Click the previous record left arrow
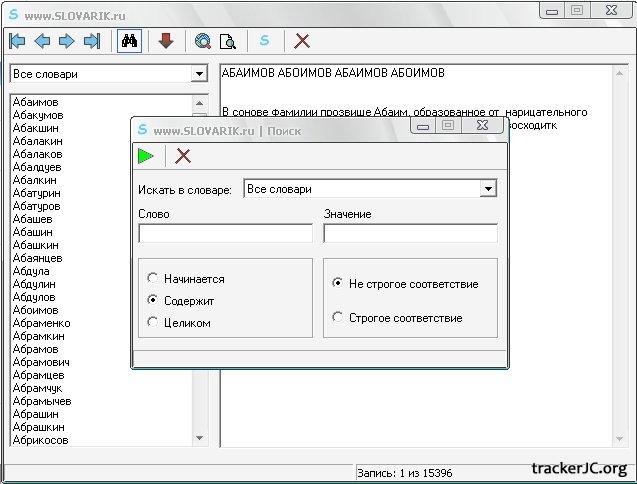 click(42, 41)
